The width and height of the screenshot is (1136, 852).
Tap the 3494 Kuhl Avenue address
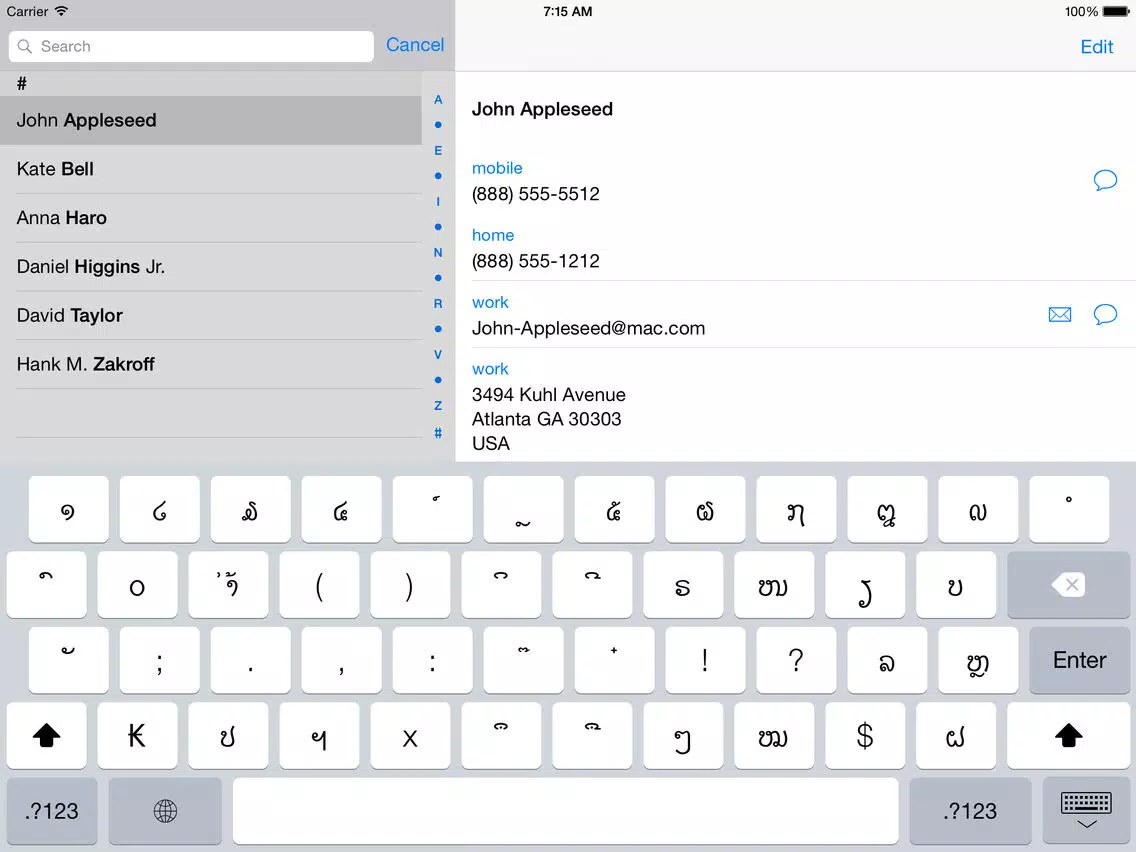point(548,419)
